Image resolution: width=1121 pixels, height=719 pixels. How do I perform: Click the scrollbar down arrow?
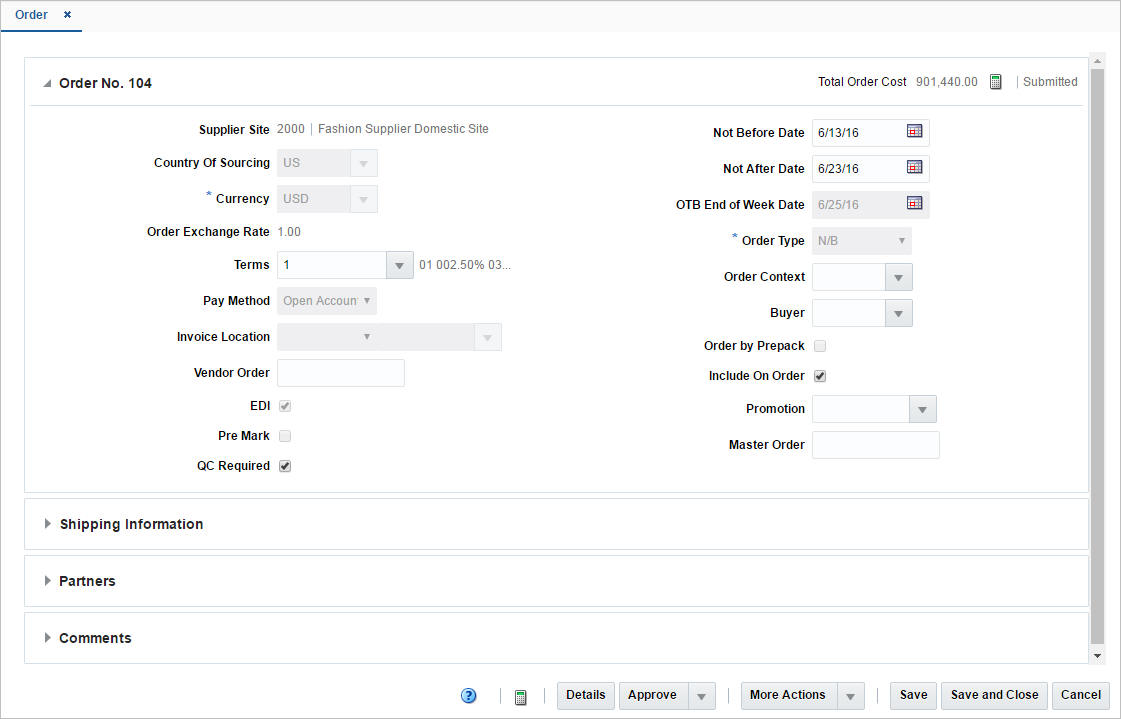click(1097, 655)
